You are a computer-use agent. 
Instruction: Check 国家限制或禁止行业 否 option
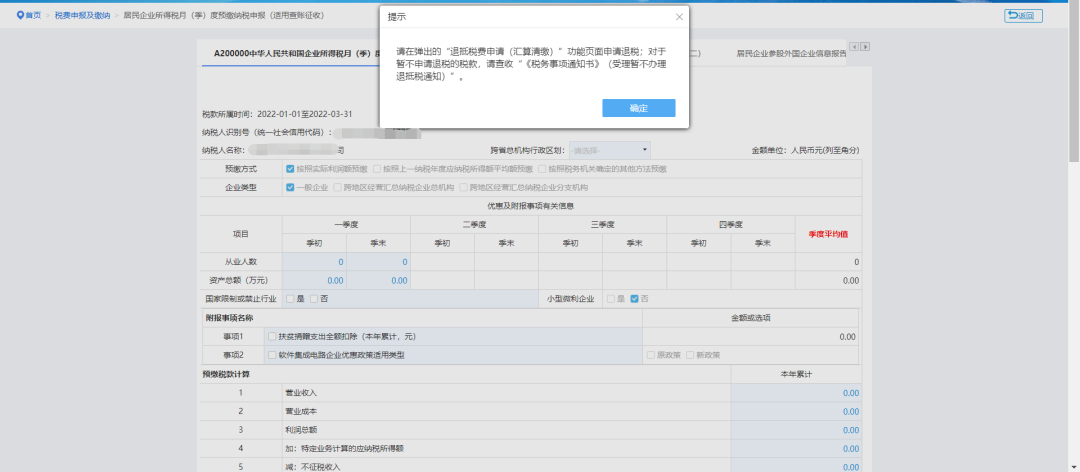pyautogui.click(x=314, y=299)
